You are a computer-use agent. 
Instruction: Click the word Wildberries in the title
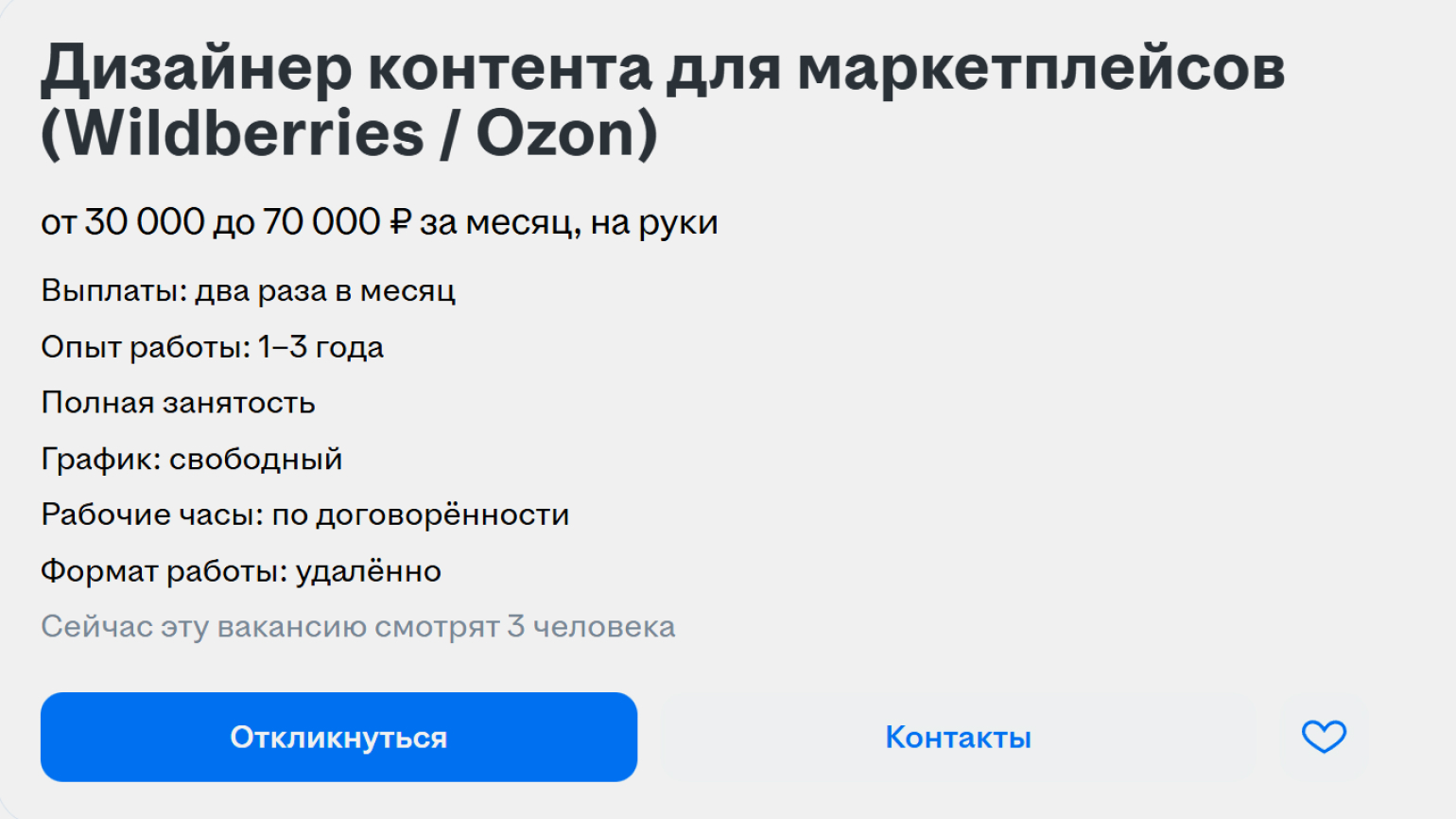tap(246, 133)
